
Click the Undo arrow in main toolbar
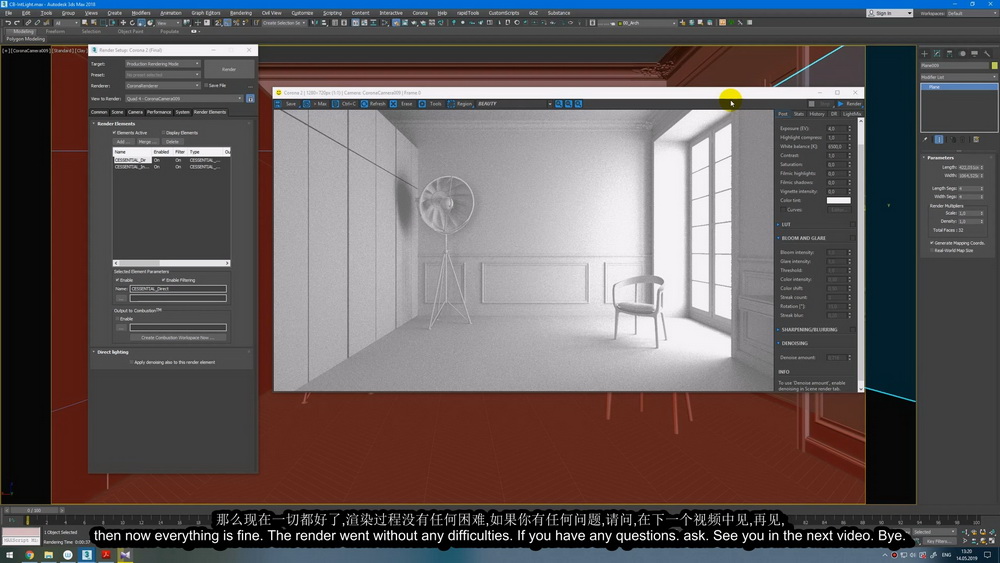tap(8, 23)
